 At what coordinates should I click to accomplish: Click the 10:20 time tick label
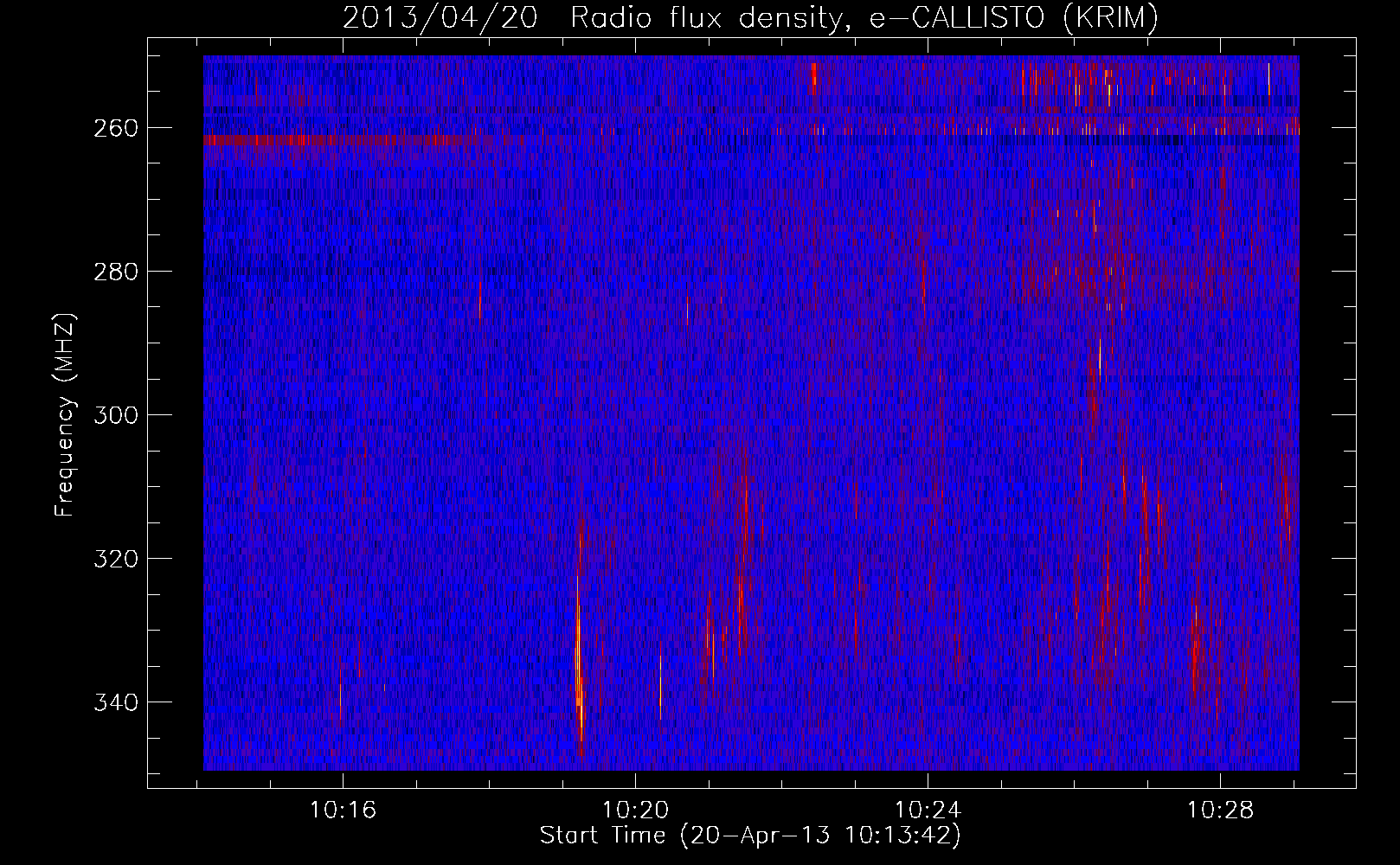pos(636,811)
